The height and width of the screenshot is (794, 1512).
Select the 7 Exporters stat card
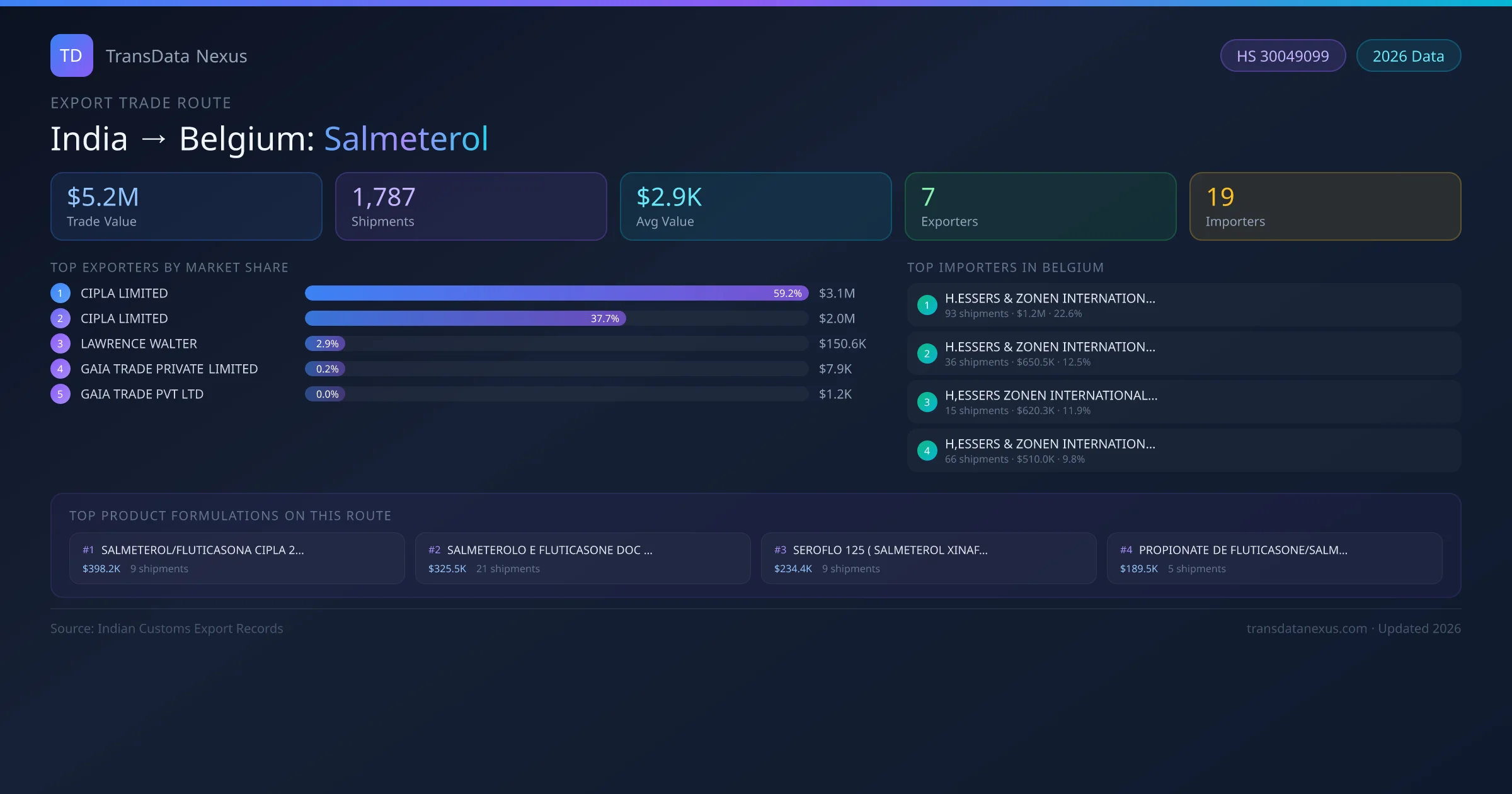pos(1040,206)
